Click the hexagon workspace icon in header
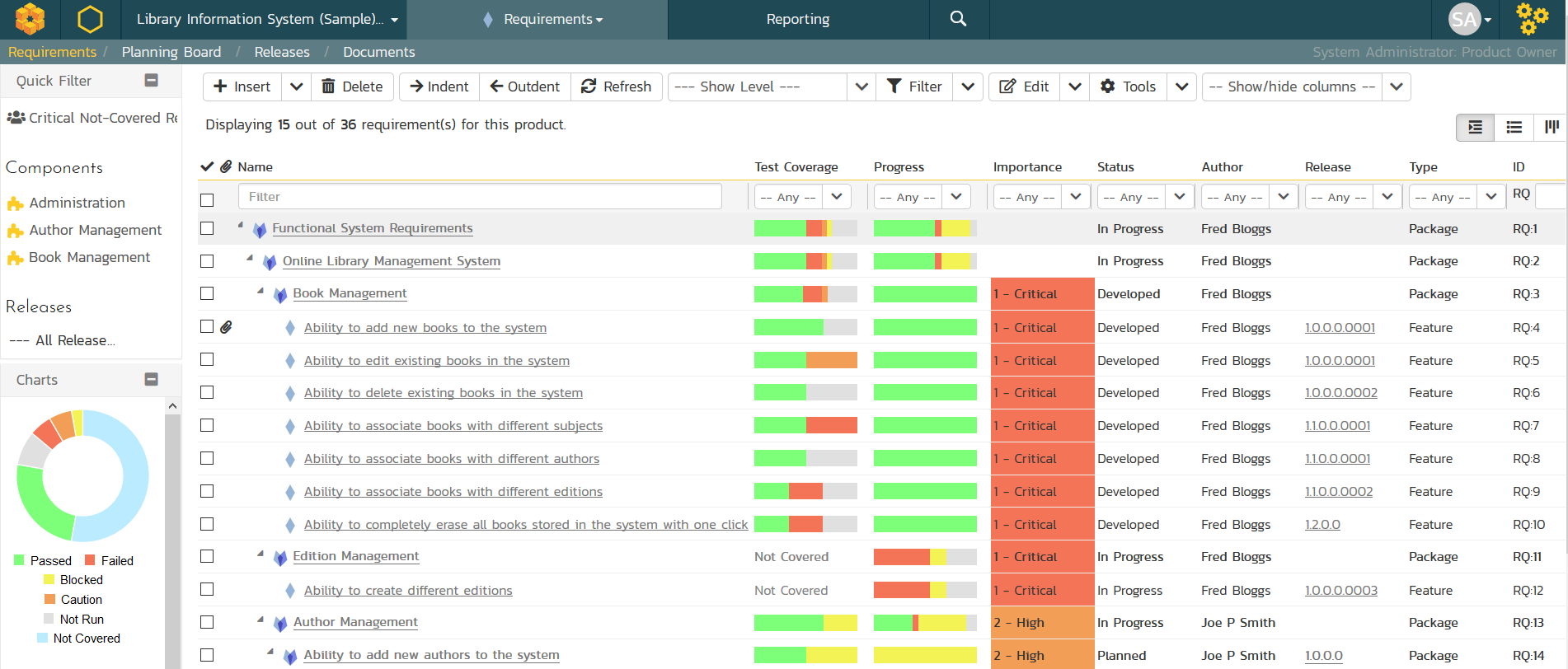The height and width of the screenshot is (669, 1568). point(90,19)
